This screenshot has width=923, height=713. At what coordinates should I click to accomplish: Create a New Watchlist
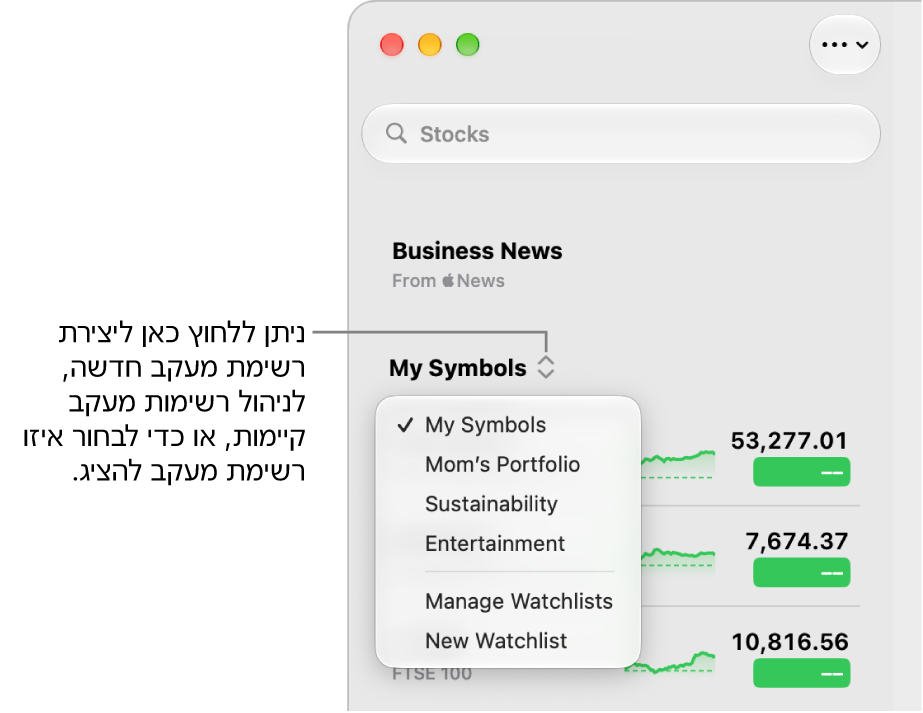tap(496, 640)
